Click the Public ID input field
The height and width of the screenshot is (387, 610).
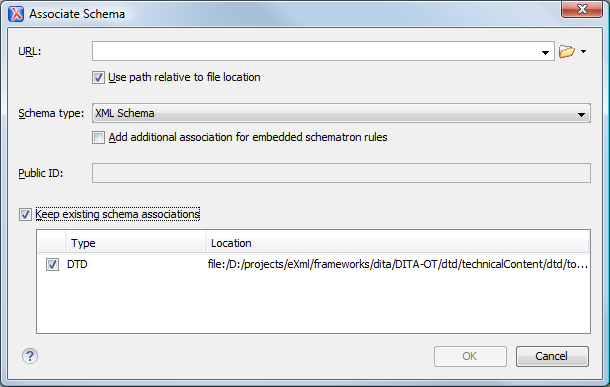(341, 173)
